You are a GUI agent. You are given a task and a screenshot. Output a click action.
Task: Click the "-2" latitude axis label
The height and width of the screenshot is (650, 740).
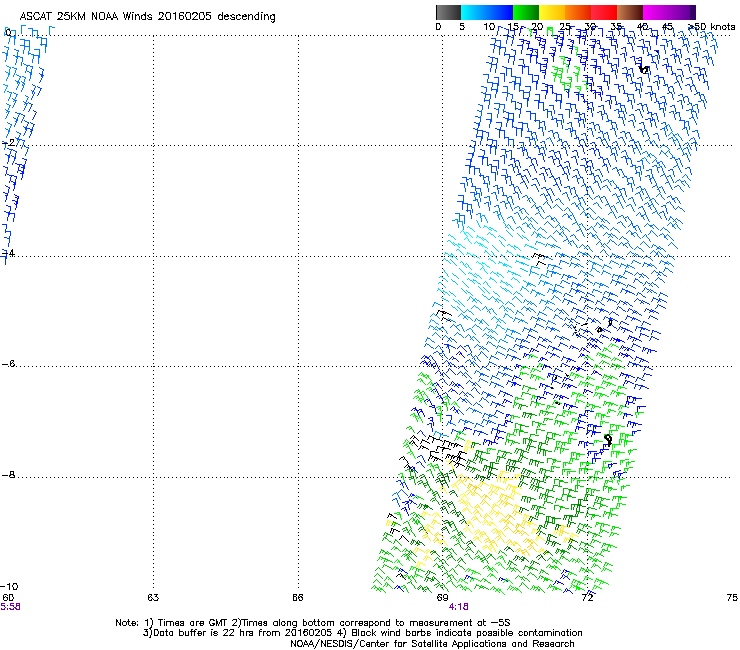[8, 143]
